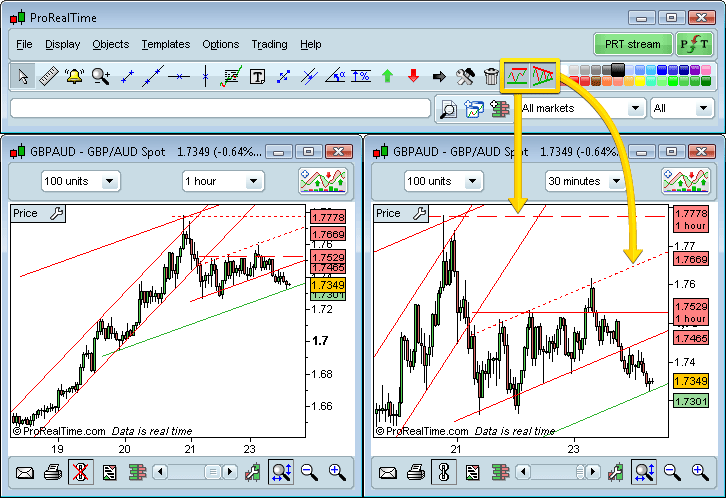Expand the All markets dropdown
Viewport: 726px width, 498px height.
pyautogui.click(x=580, y=108)
